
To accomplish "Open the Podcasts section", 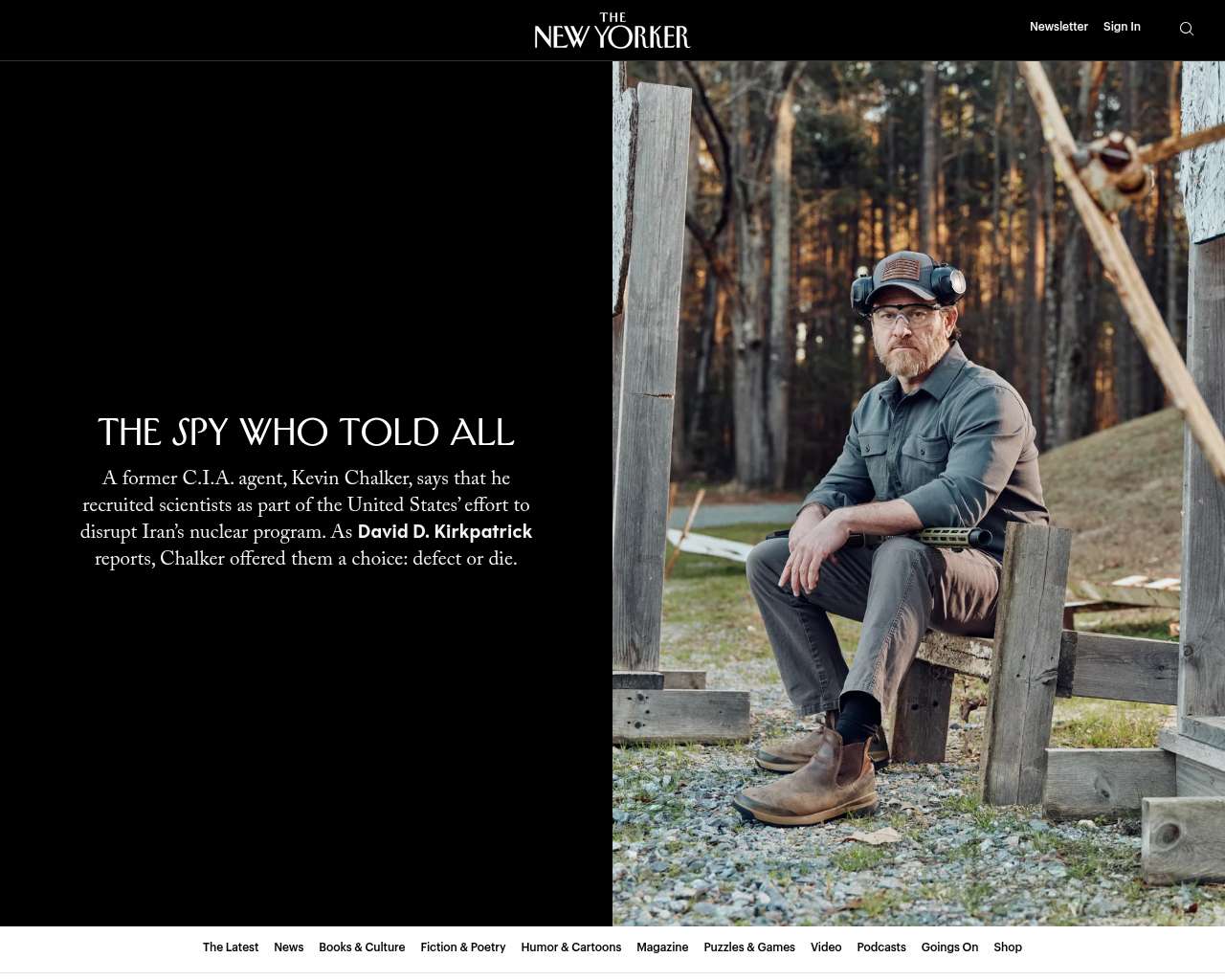I will coord(881,947).
